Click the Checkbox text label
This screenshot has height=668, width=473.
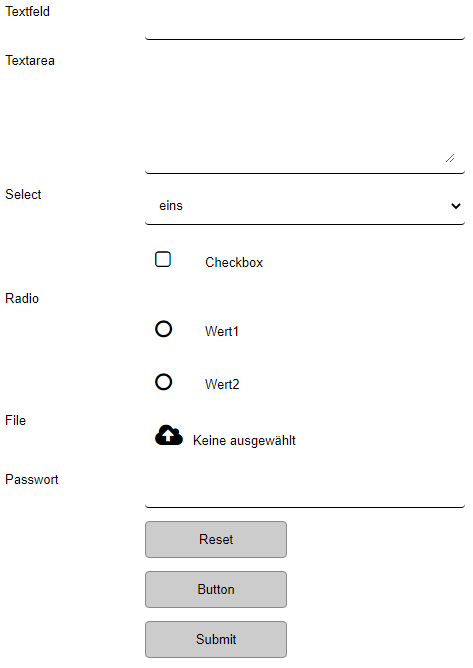pyautogui.click(x=234, y=262)
